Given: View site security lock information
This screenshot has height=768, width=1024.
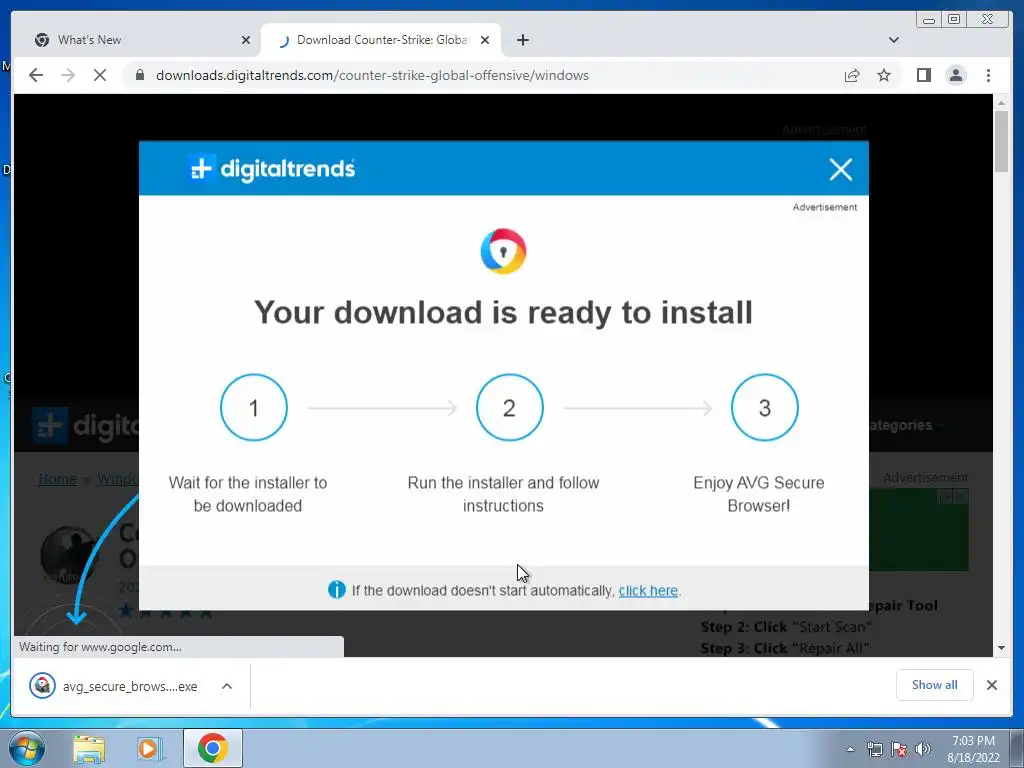Looking at the screenshot, I should pyautogui.click(x=139, y=75).
